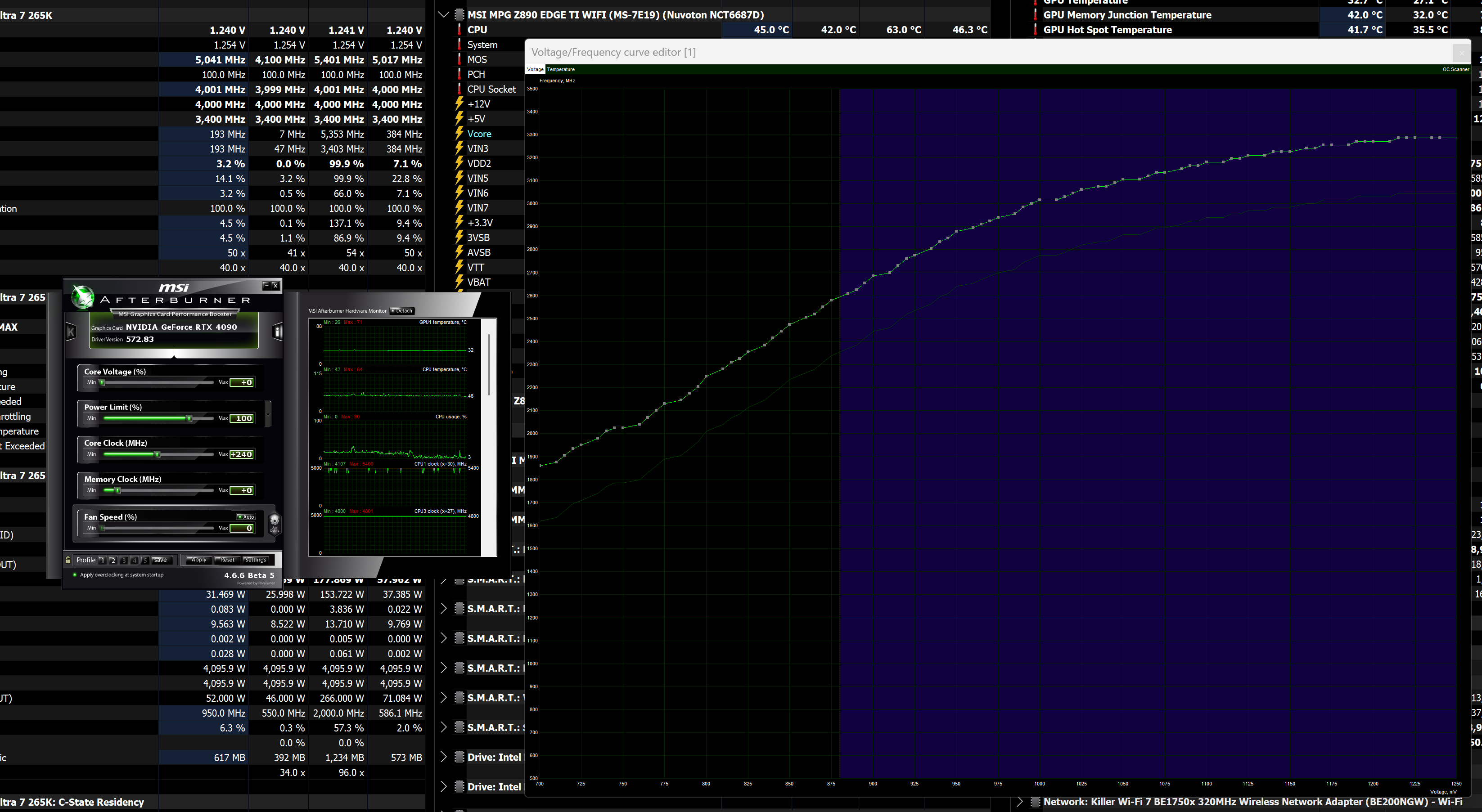Click profile slot 2 icon
The width and height of the screenshot is (1482, 812).
coord(113,560)
